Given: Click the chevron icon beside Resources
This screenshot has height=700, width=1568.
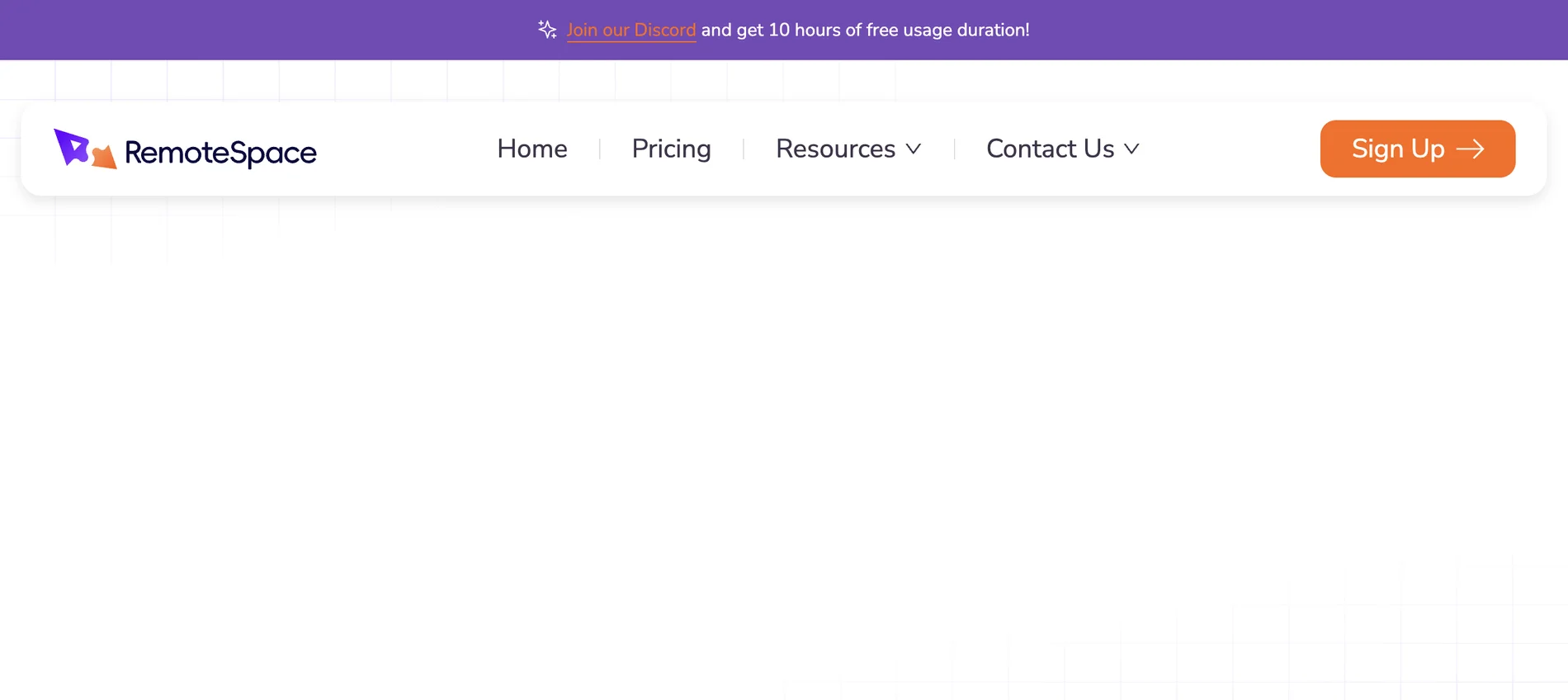Looking at the screenshot, I should (x=913, y=149).
